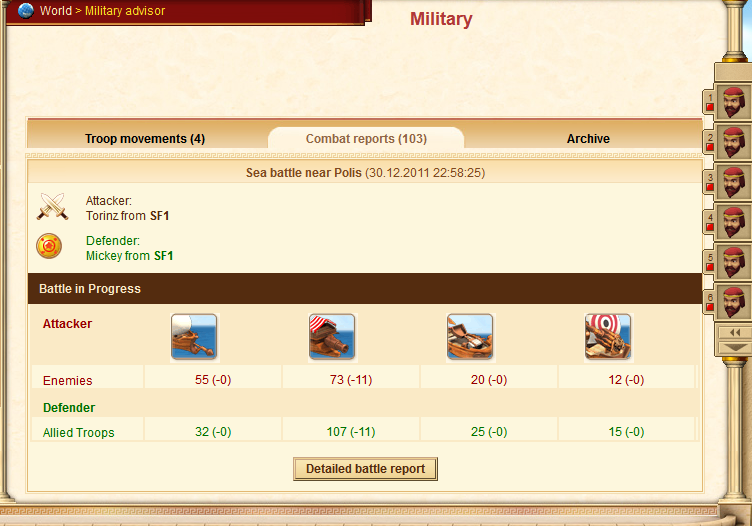Select advisor portrait number 3
The width and height of the screenshot is (752, 526).
(734, 183)
